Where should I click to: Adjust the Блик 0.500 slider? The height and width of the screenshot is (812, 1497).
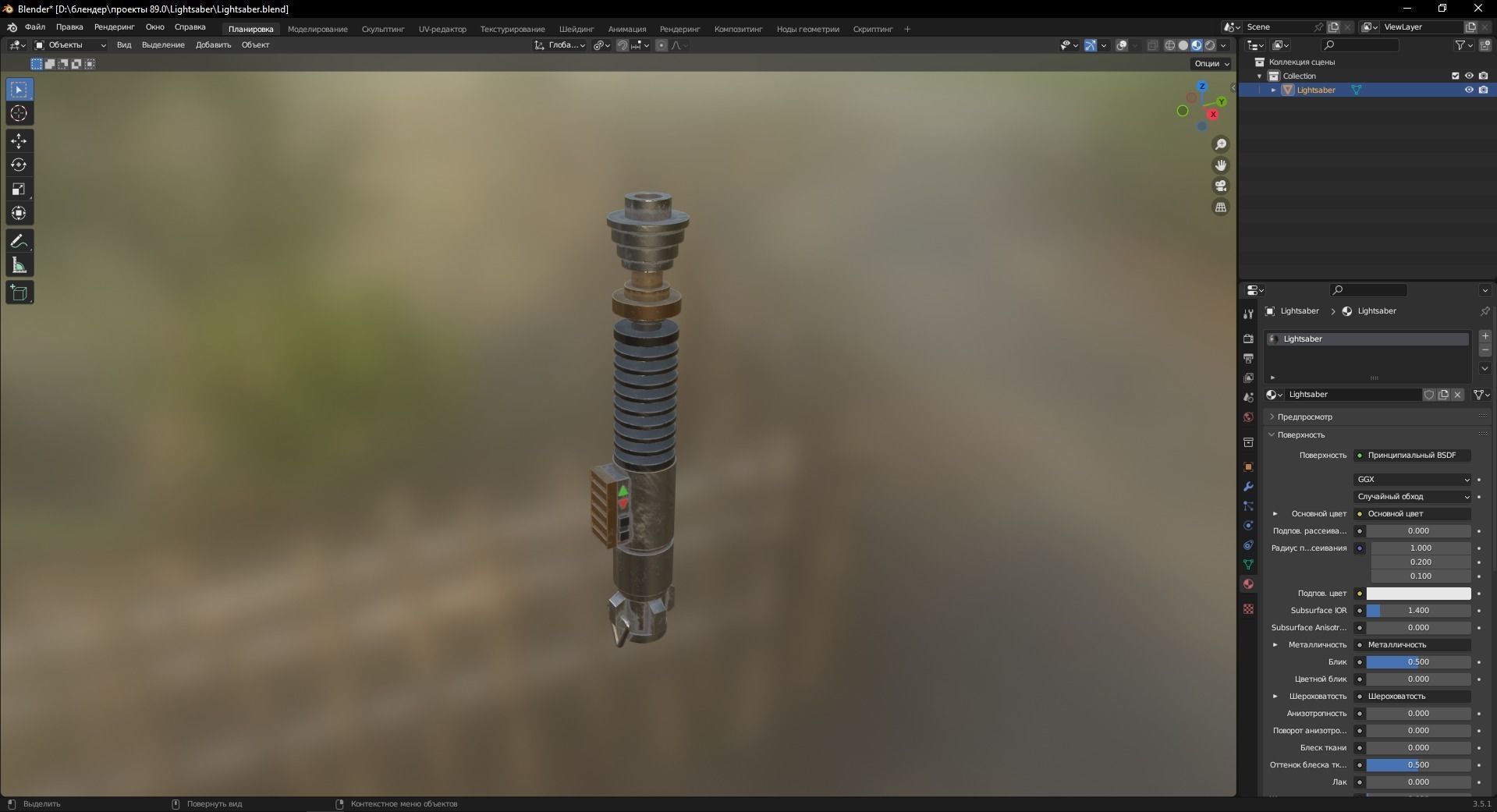click(1418, 662)
